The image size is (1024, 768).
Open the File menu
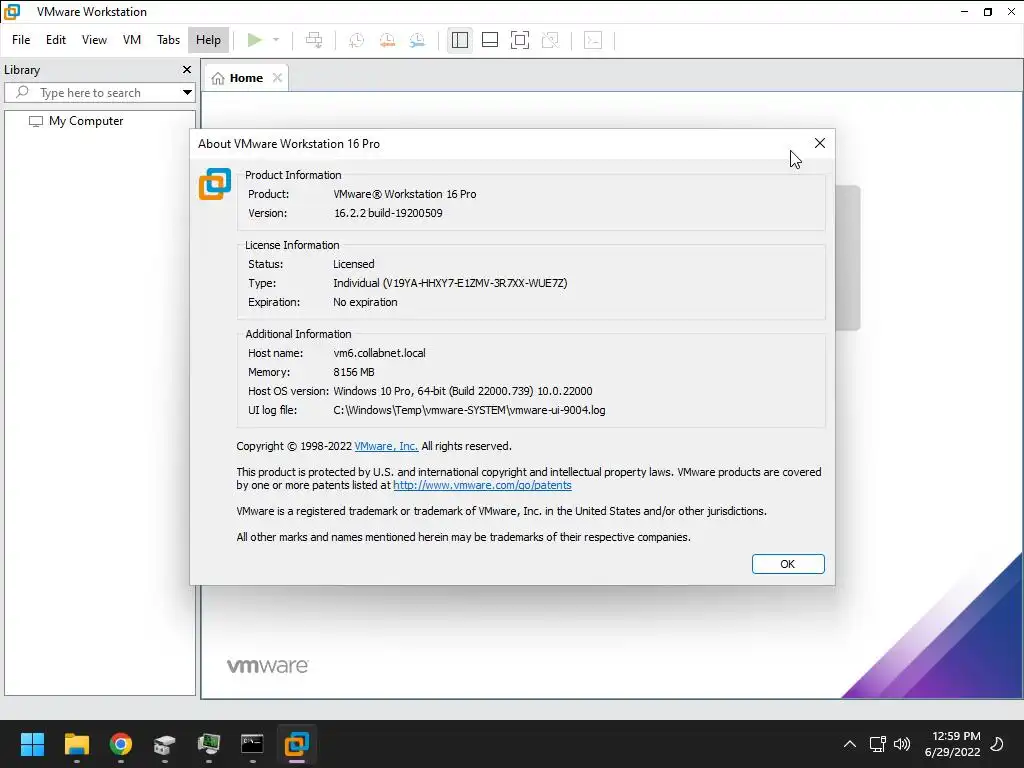click(x=21, y=40)
